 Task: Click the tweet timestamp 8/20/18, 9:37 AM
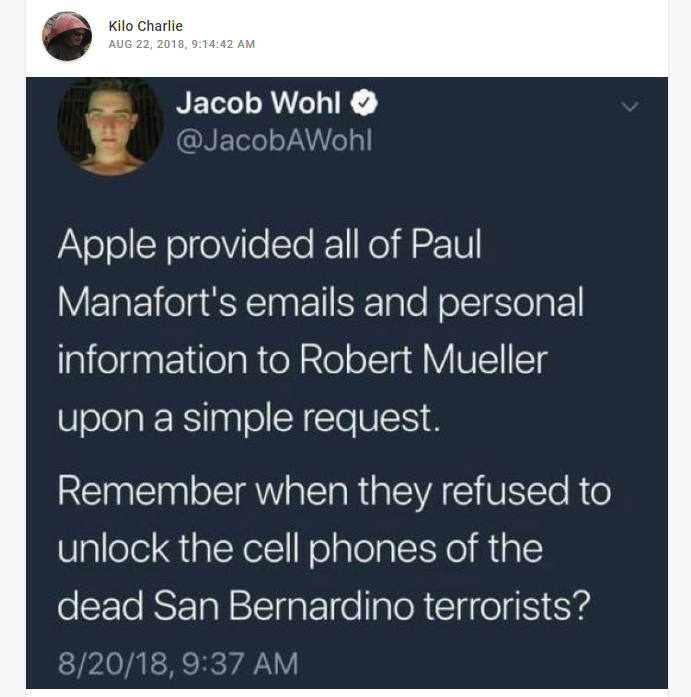click(x=178, y=664)
